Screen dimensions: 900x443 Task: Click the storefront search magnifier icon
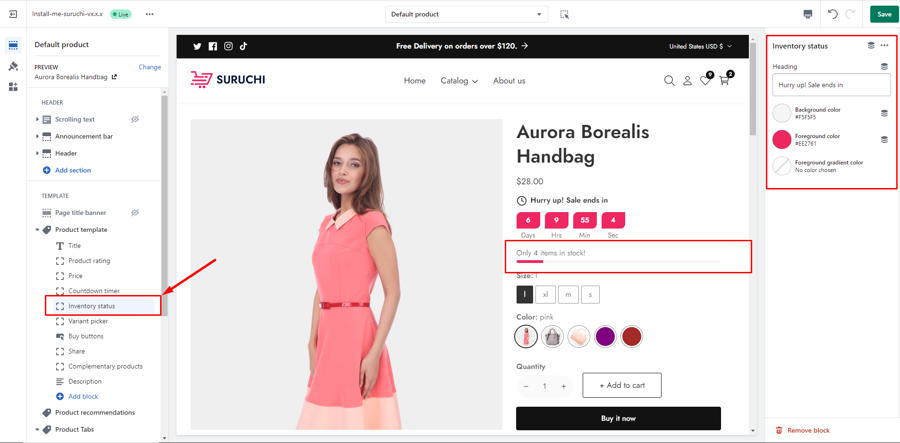(x=669, y=81)
